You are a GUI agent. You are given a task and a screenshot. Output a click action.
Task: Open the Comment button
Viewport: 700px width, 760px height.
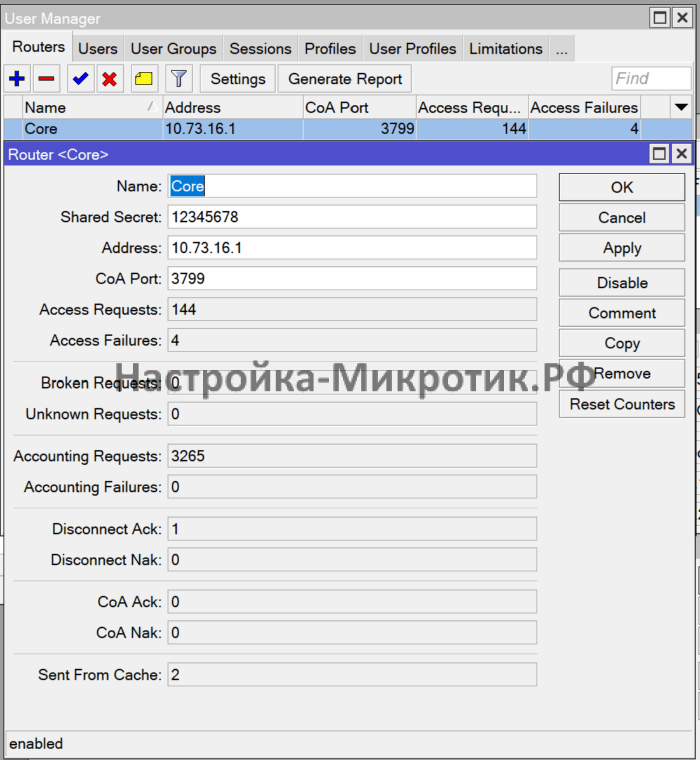(x=622, y=313)
